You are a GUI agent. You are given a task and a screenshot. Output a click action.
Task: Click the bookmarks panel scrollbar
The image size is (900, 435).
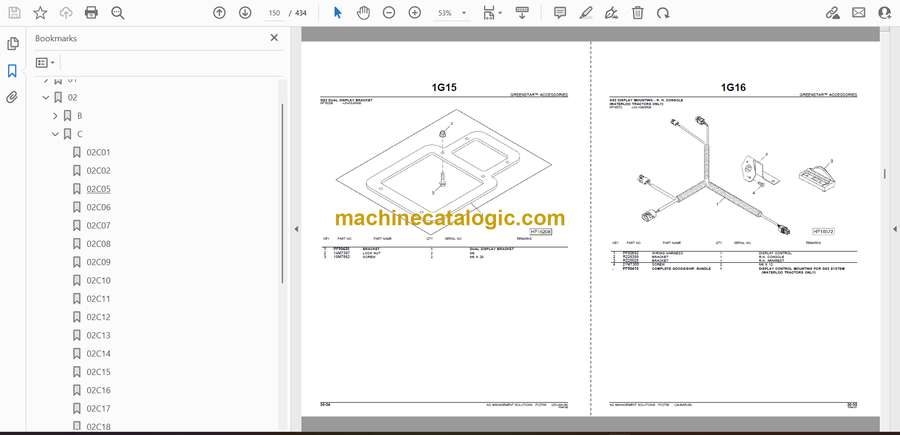pyautogui.click(x=282, y=193)
